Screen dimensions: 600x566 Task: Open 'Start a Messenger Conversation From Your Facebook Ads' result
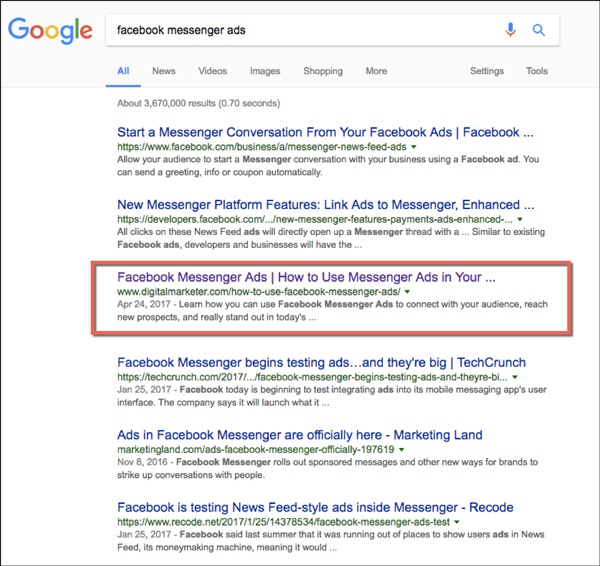coord(325,132)
